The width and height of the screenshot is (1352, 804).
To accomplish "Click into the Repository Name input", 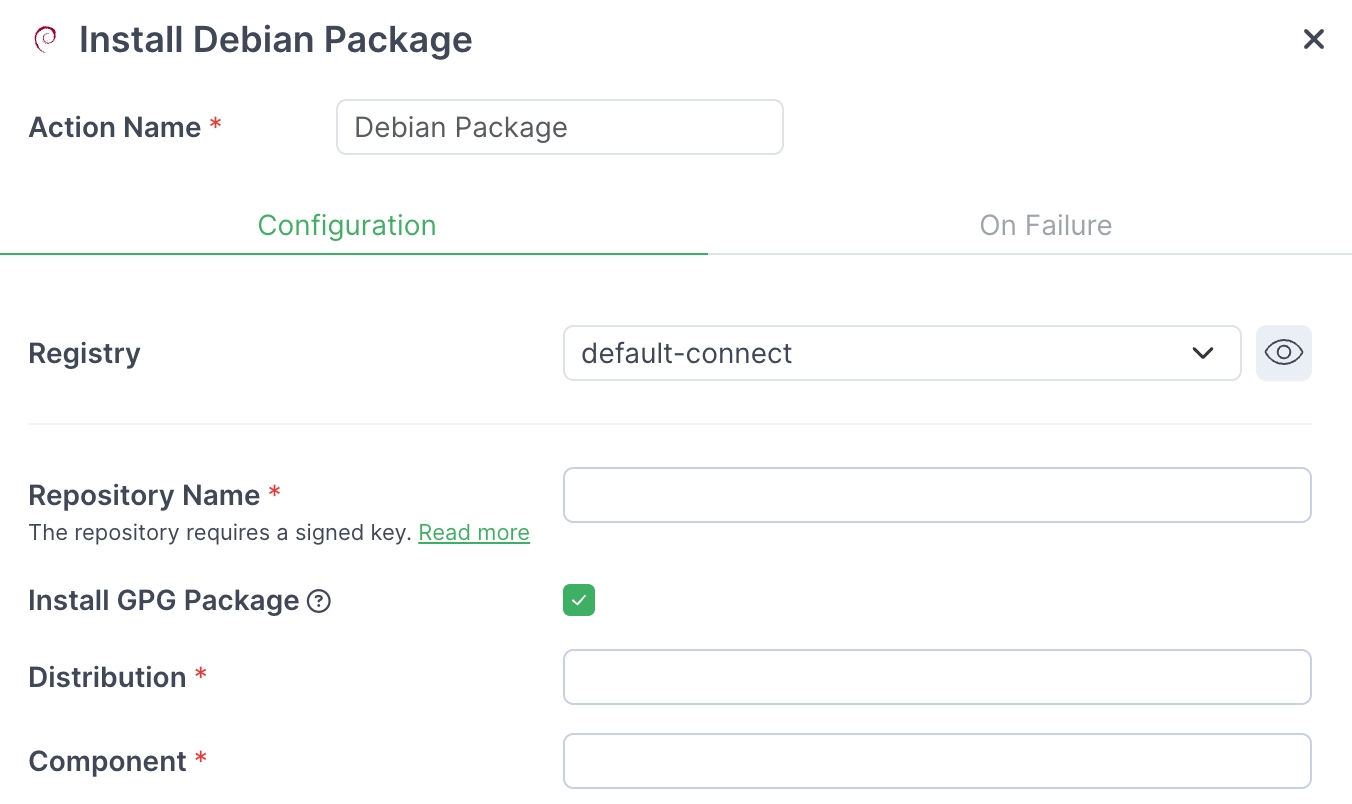I will (936, 495).
